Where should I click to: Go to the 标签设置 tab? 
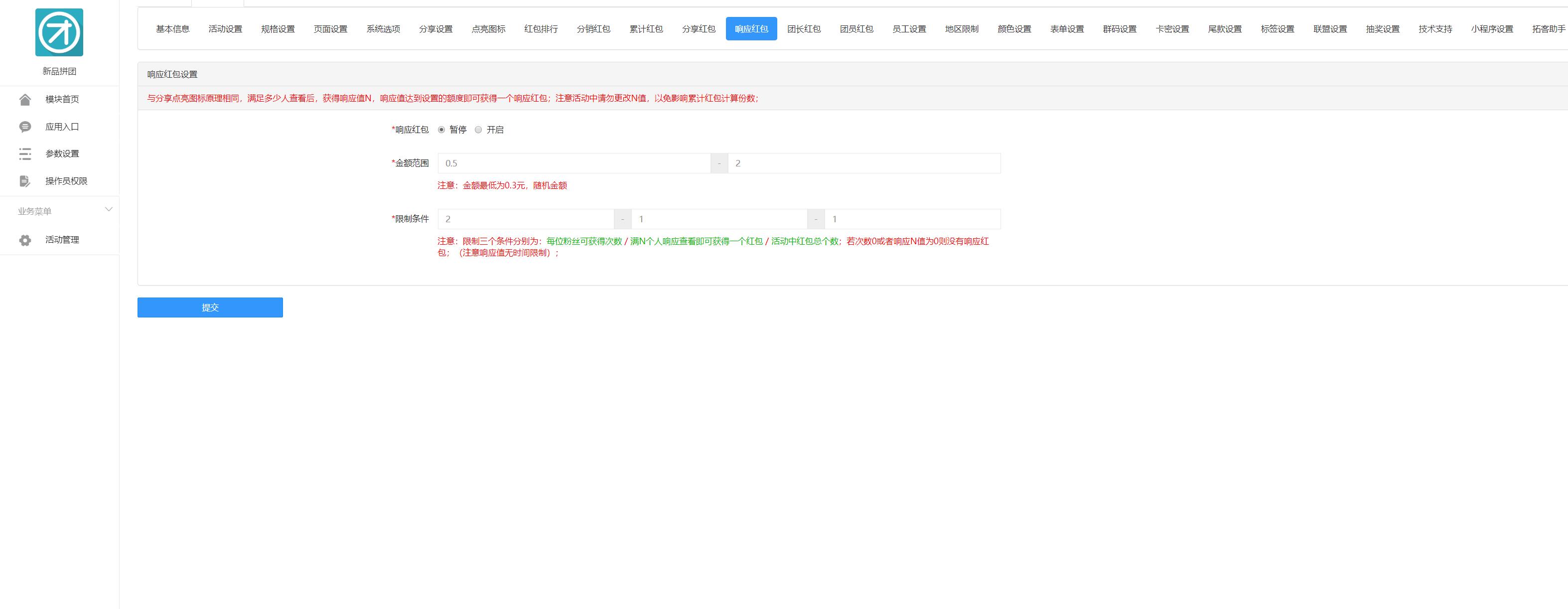pyautogui.click(x=1278, y=28)
